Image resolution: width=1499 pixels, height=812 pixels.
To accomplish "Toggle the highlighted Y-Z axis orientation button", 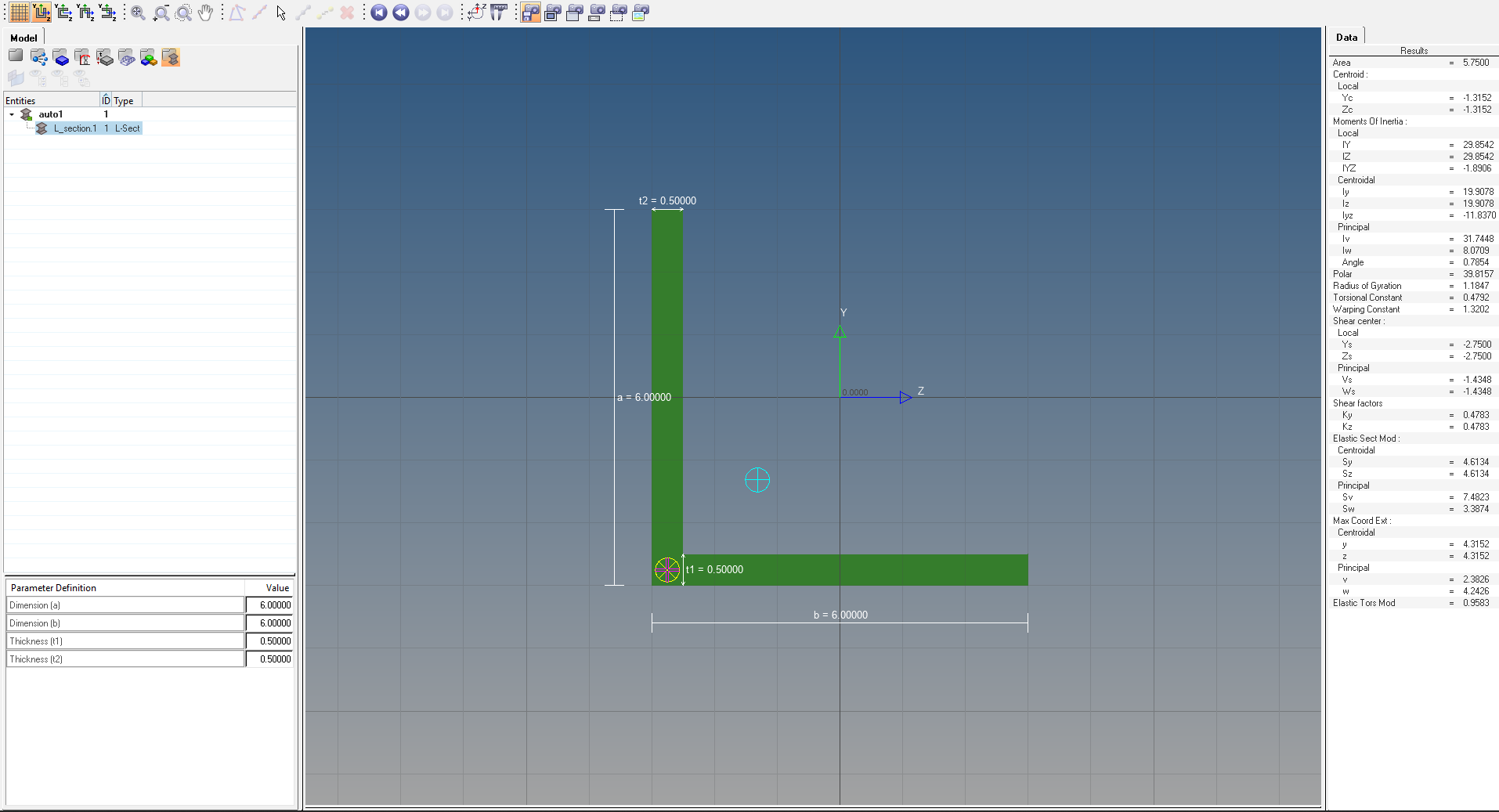I will [x=42, y=13].
